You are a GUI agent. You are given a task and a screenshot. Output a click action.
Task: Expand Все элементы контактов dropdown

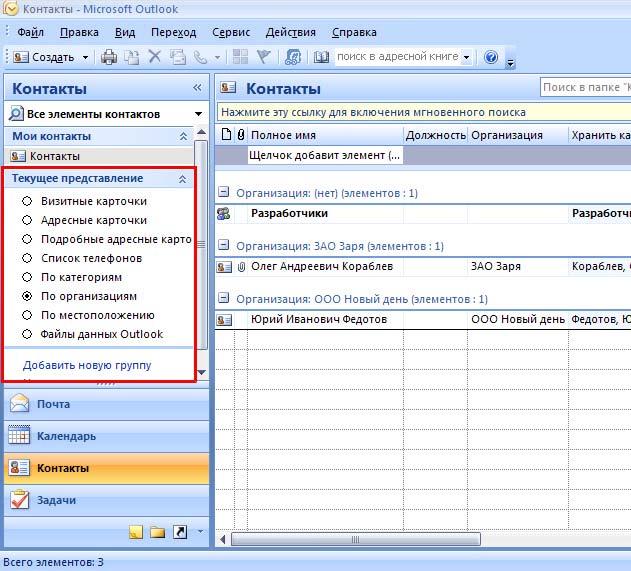coord(198,114)
